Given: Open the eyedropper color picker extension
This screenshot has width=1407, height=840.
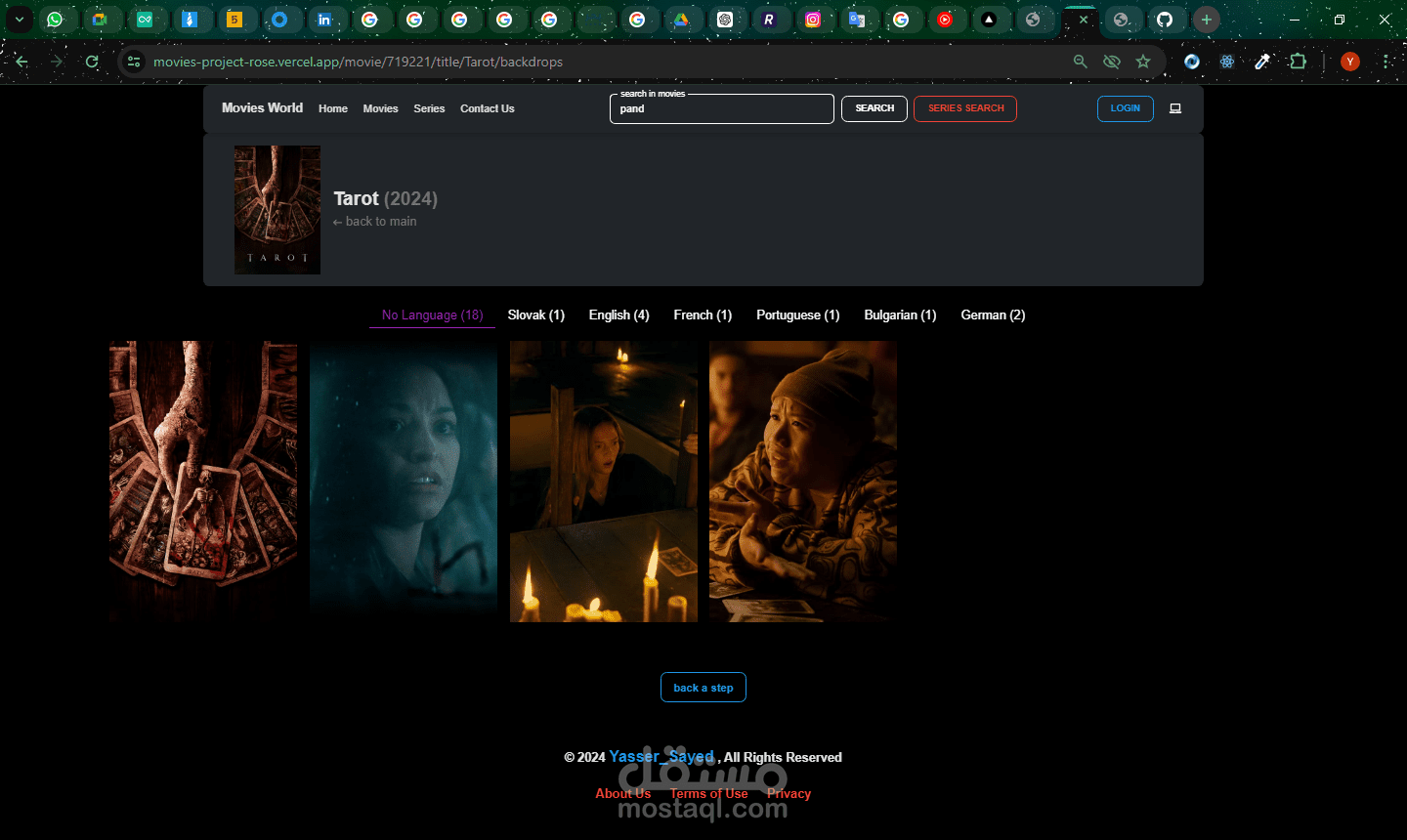Looking at the screenshot, I should pos(1262,62).
